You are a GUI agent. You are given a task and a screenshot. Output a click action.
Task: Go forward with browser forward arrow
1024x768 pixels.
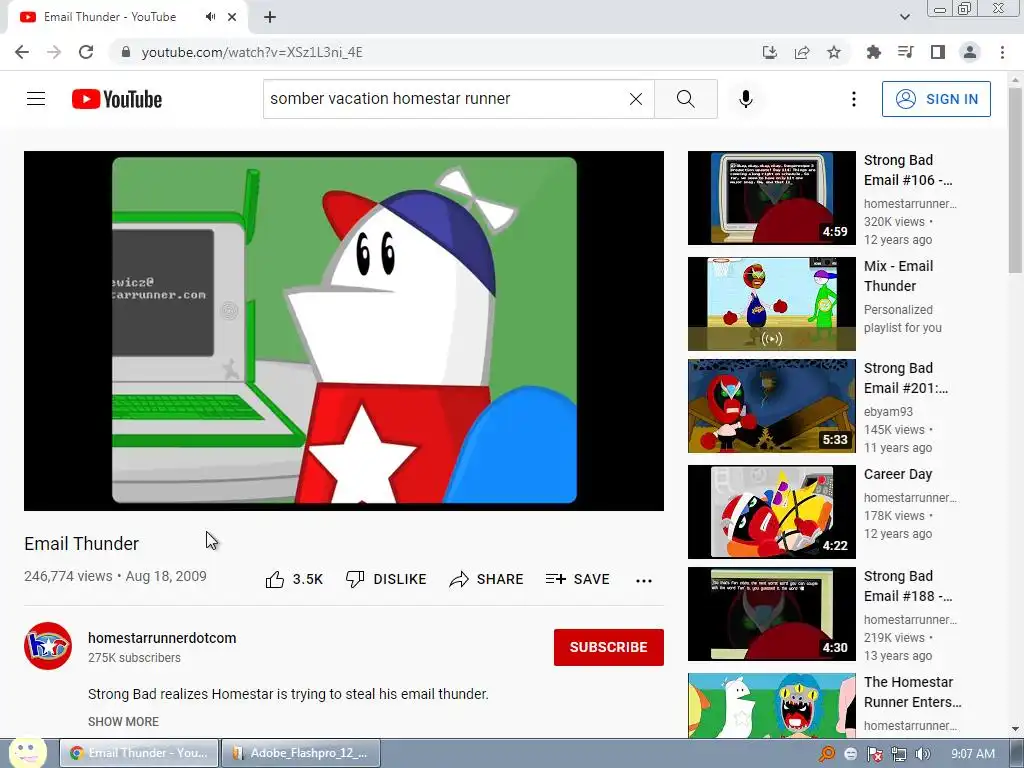coord(54,52)
